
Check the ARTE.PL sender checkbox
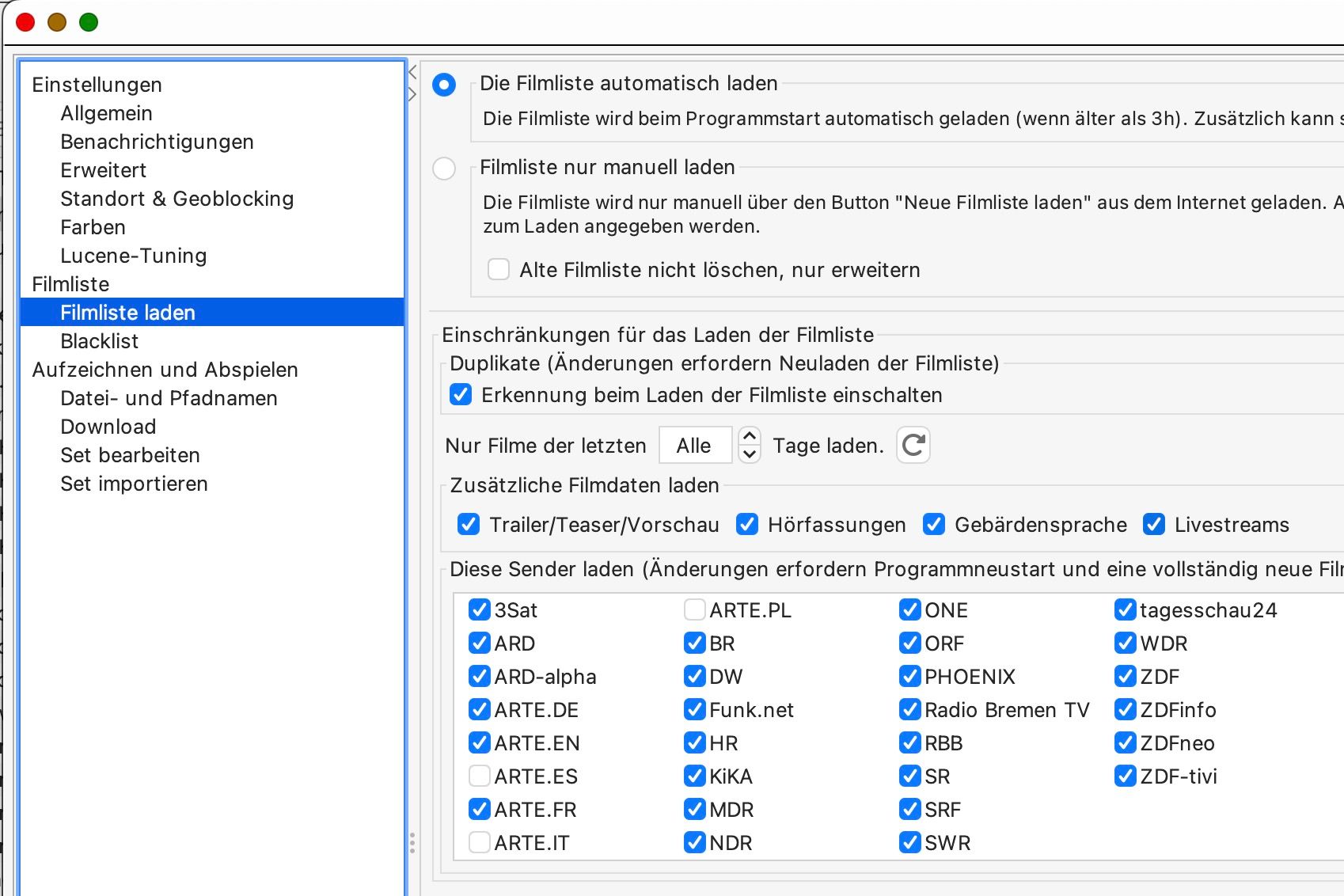[x=695, y=609]
